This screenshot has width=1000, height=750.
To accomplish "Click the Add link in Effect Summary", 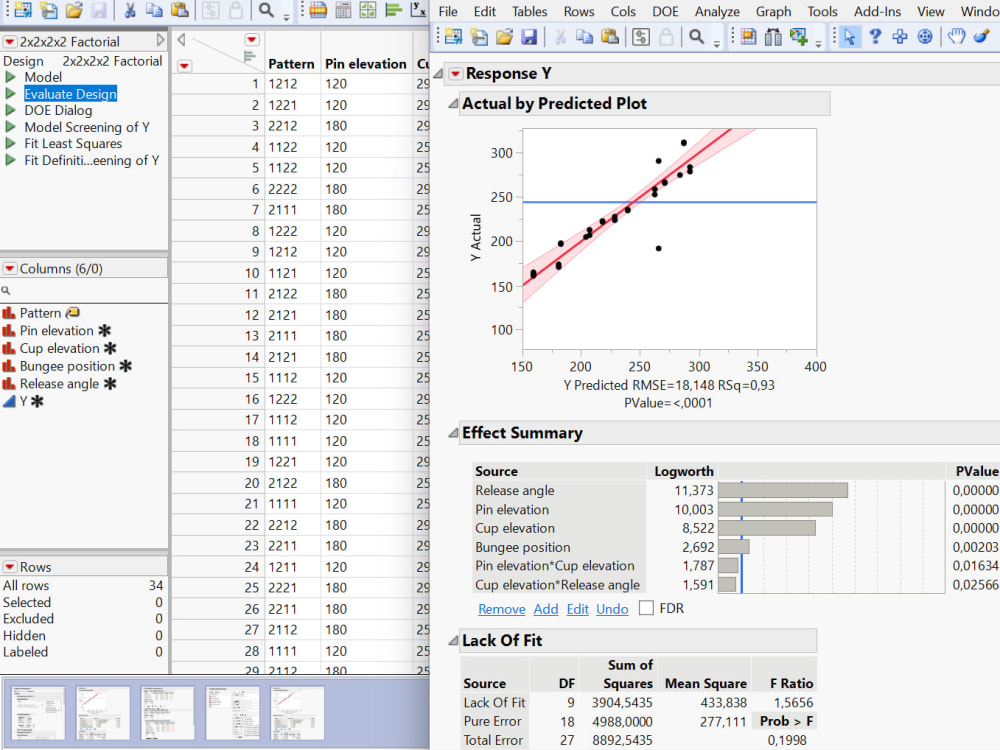I will click(546, 609).
